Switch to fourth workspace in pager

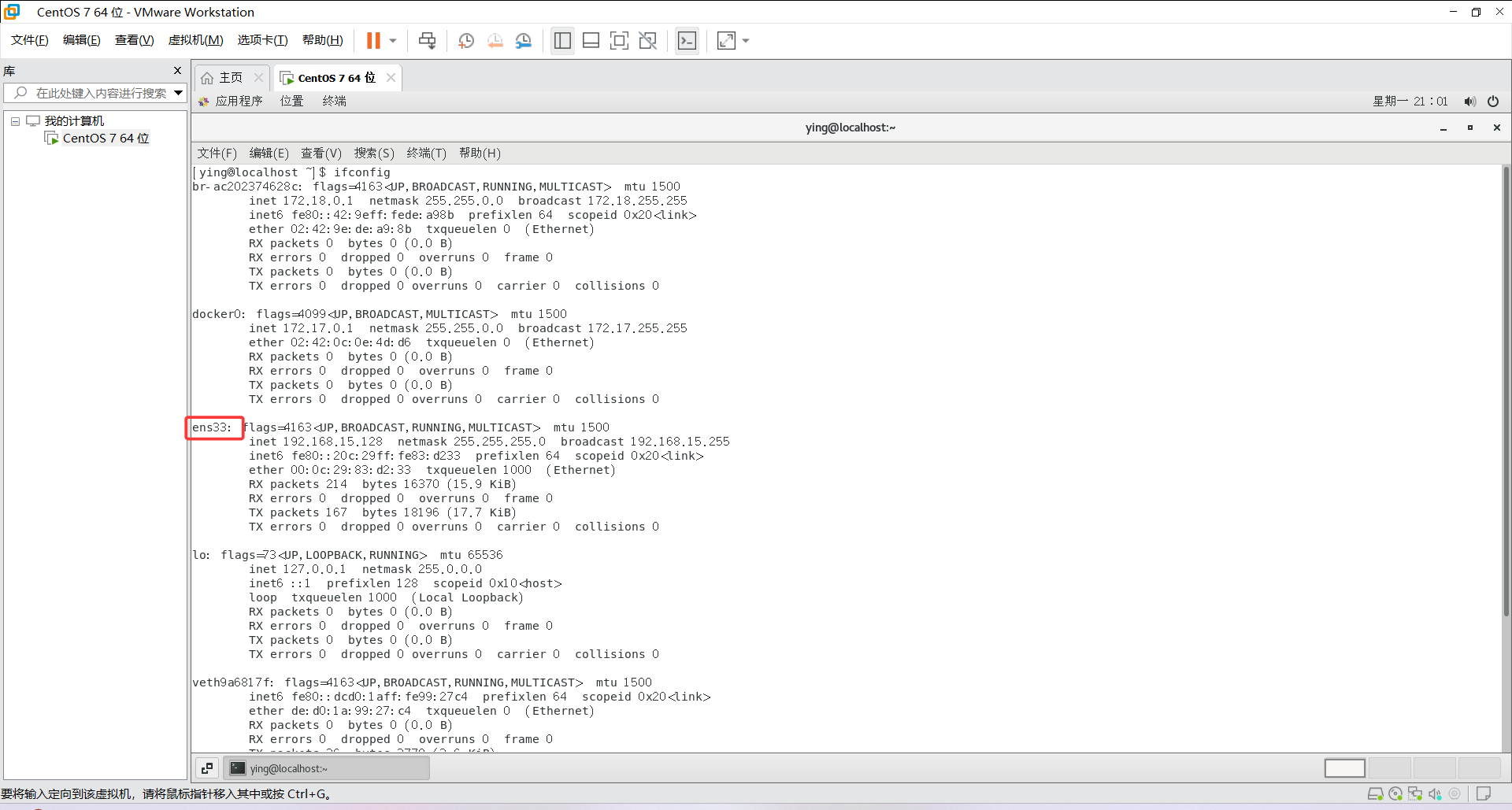pos(1479,768)
